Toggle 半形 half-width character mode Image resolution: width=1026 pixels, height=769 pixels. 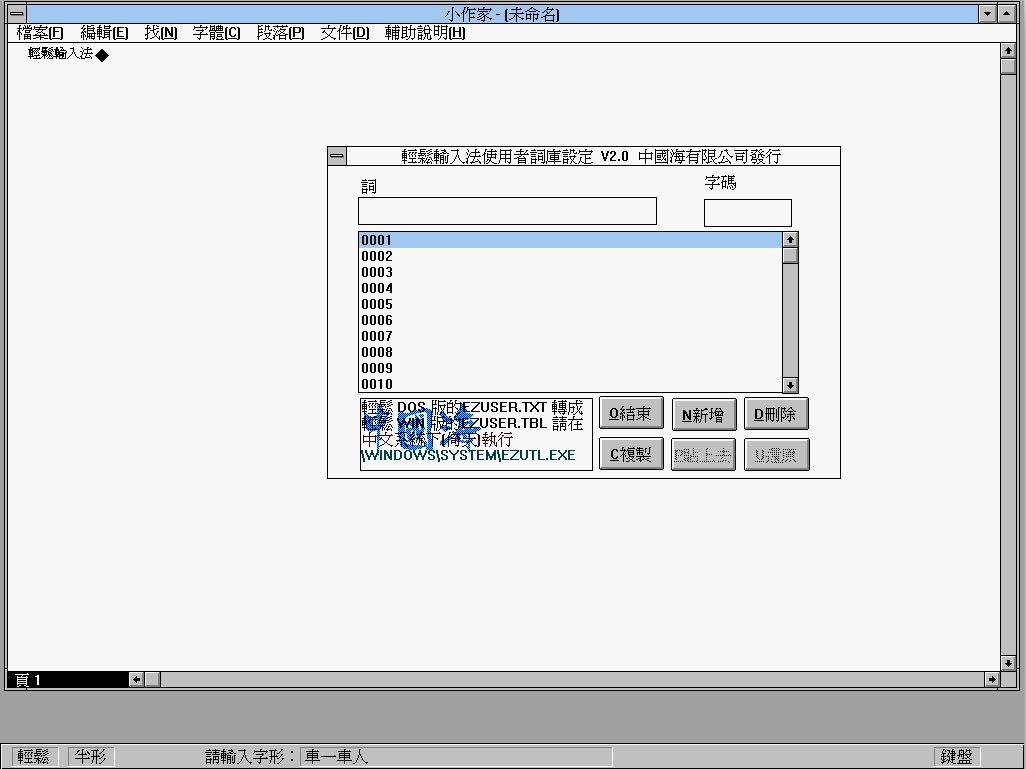coord(90,756)
